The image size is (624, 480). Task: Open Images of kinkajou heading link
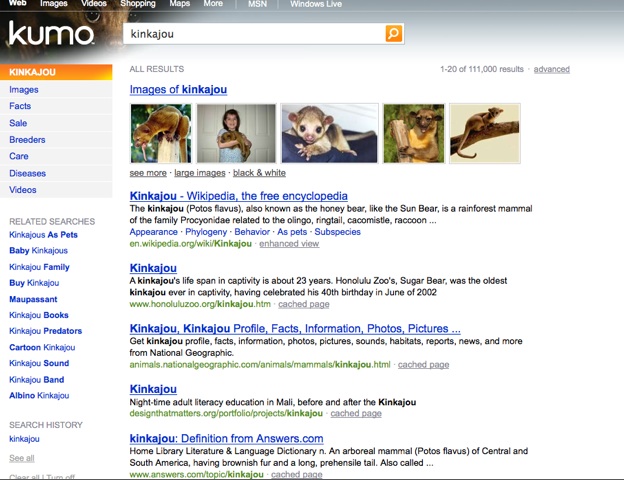[178, 90]
